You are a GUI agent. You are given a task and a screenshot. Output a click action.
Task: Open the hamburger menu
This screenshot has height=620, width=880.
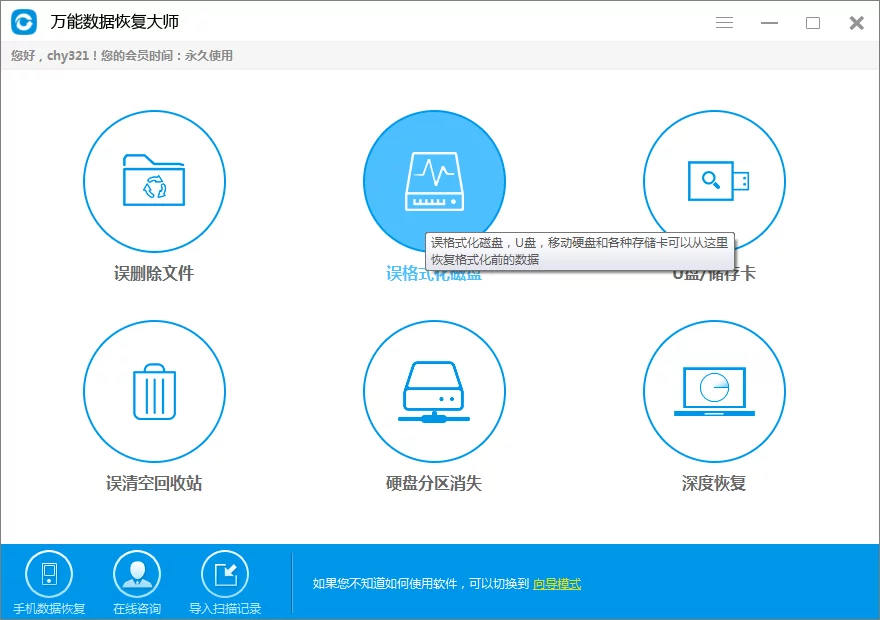[x=724, y=22]
